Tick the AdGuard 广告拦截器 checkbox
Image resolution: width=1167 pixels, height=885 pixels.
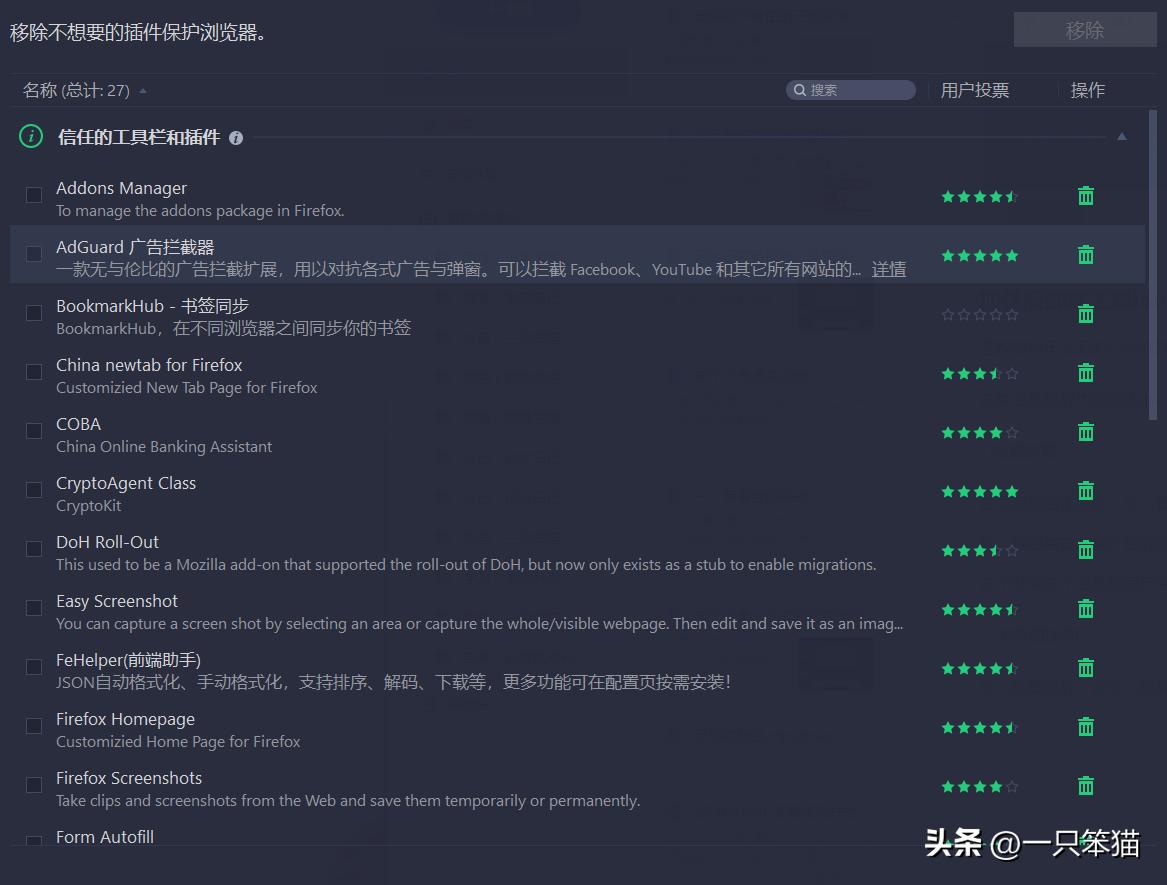[x=33, y=254]
